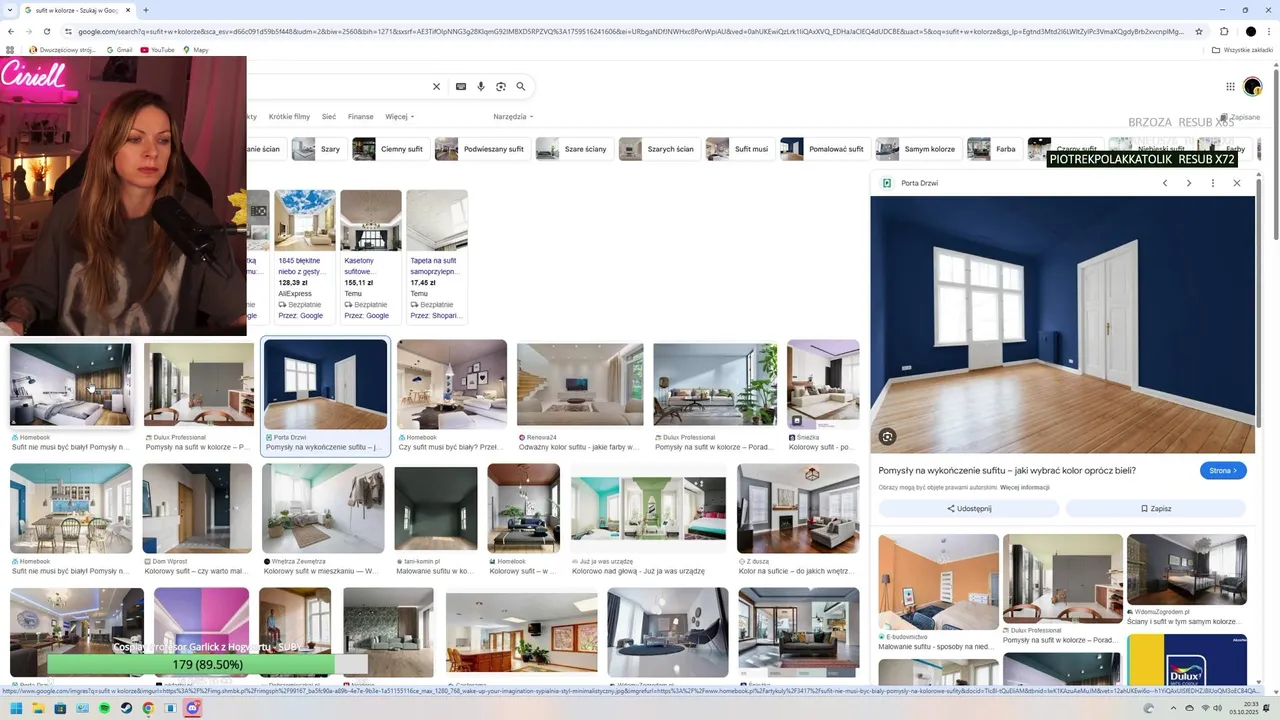Bookmark this page with star icon

pyautogui.click(x=1199, y=31)
